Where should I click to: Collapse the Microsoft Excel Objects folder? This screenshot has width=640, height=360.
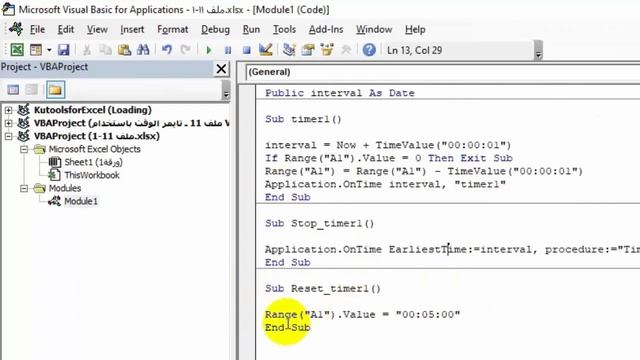pyautogui.click(x=24, y=149)
